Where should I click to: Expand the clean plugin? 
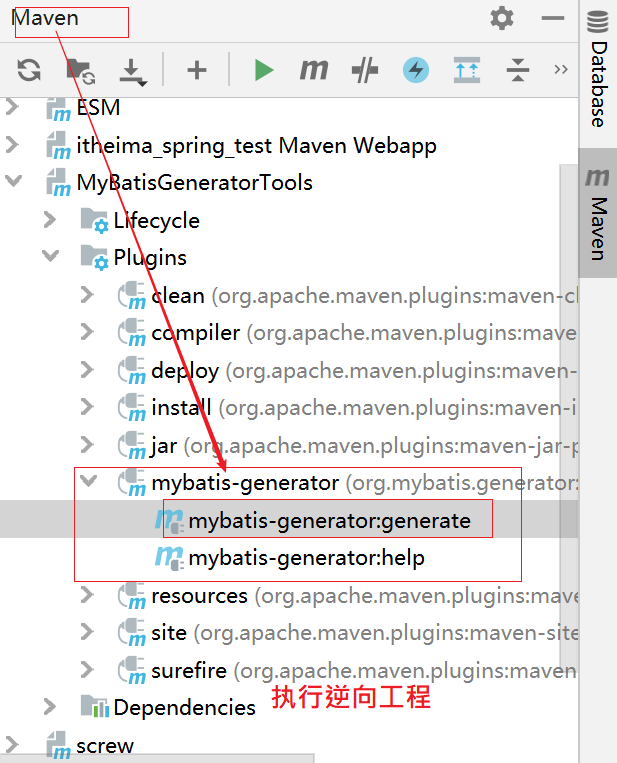(87, 294)
